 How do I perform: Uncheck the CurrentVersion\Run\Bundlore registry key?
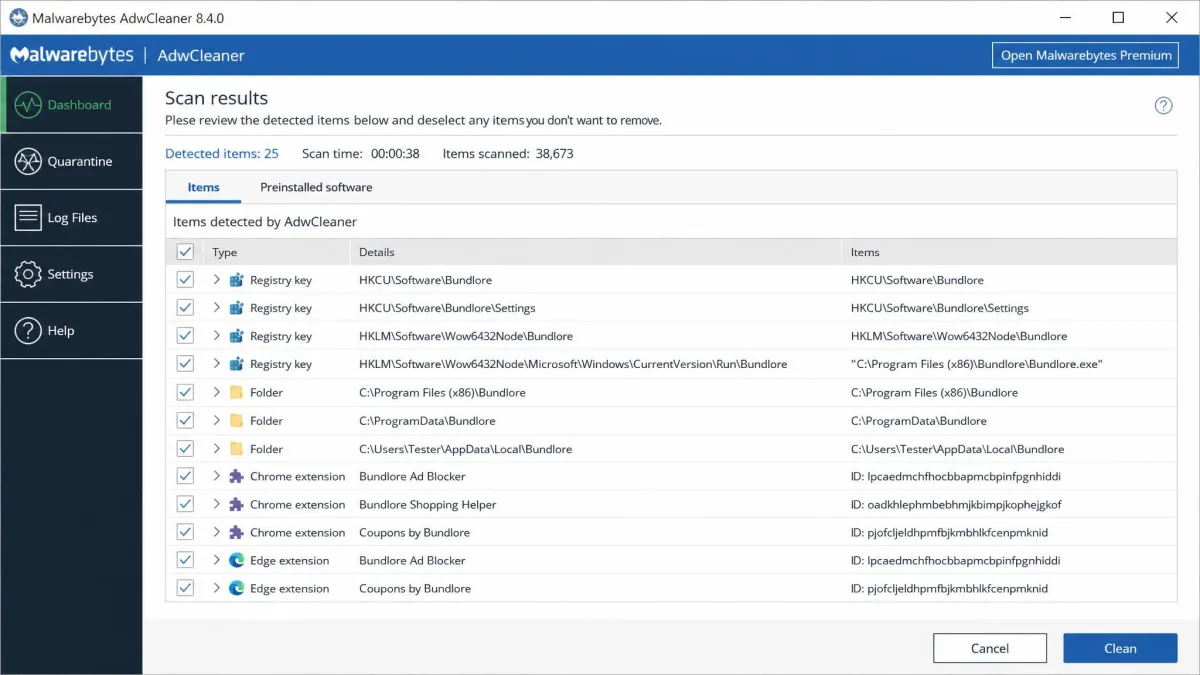point(185,364)
